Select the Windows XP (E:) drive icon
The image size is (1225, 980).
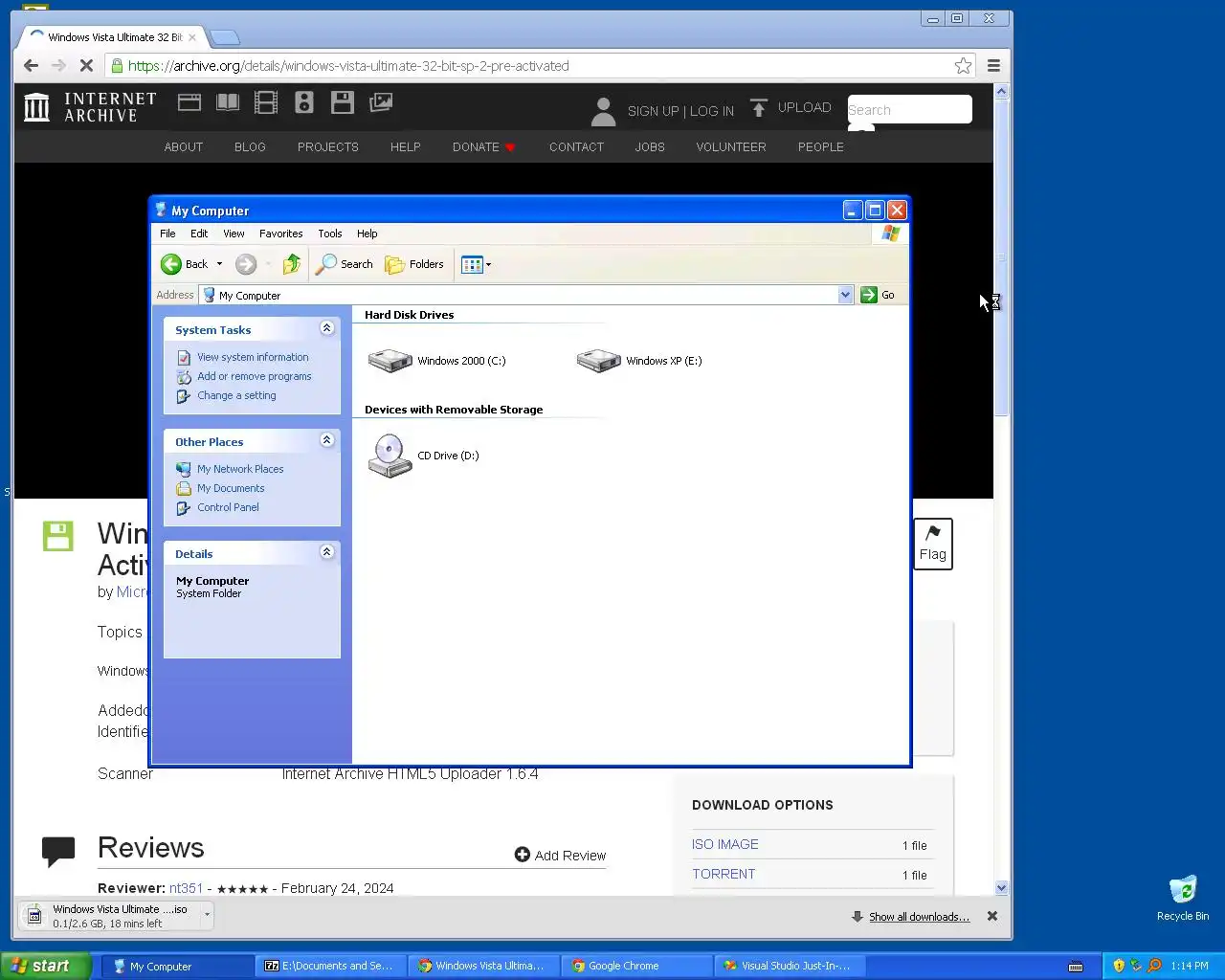598,361
